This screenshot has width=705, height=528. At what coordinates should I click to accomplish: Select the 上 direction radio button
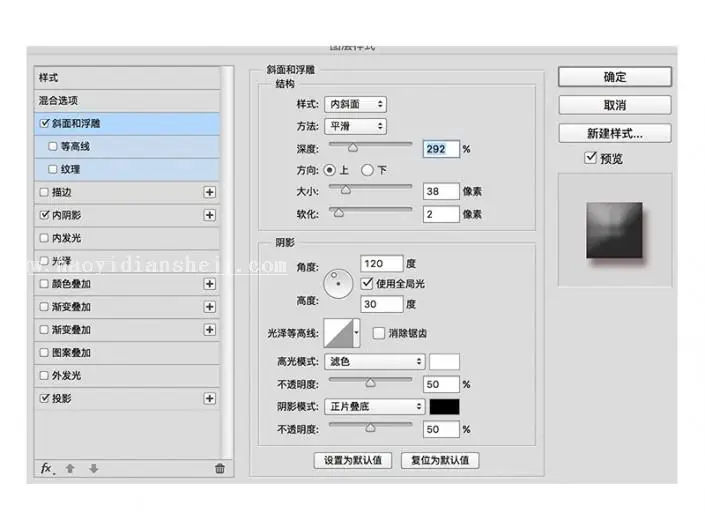click(x=330, y=170)
